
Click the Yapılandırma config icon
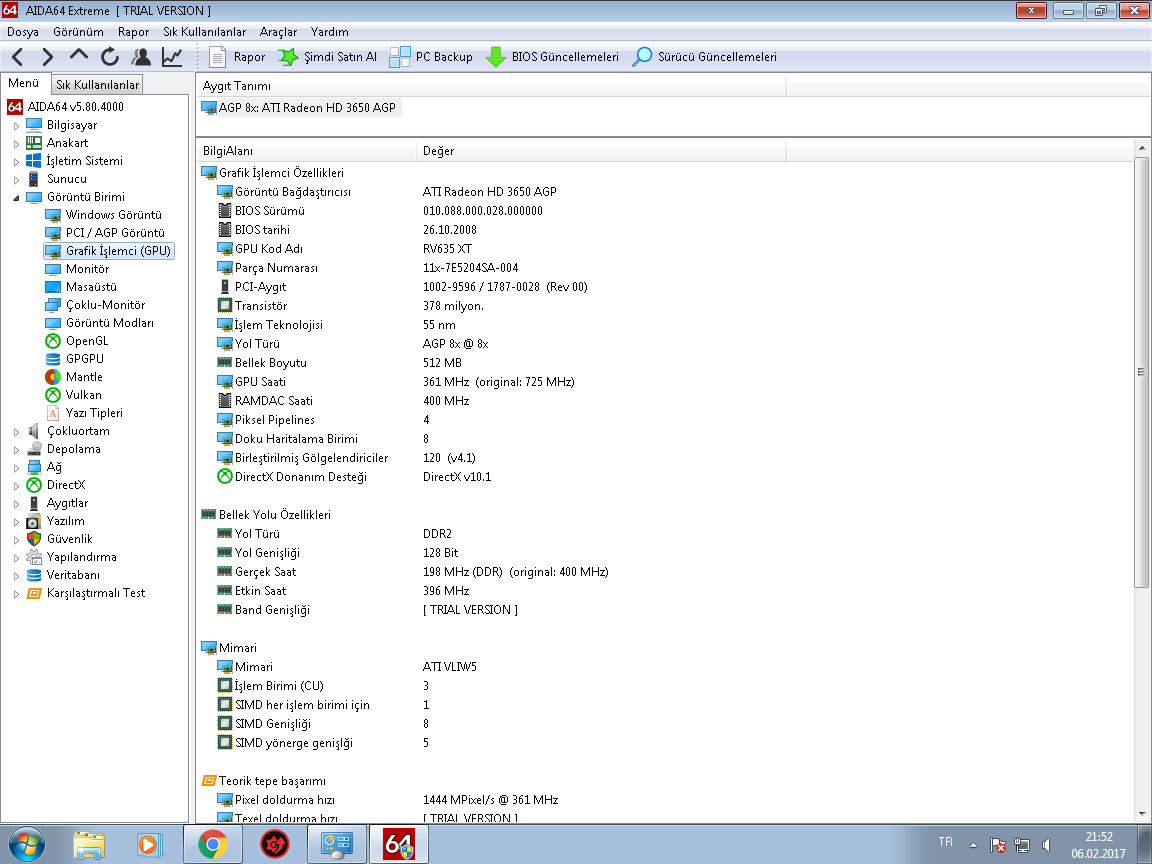pos(34,557)
